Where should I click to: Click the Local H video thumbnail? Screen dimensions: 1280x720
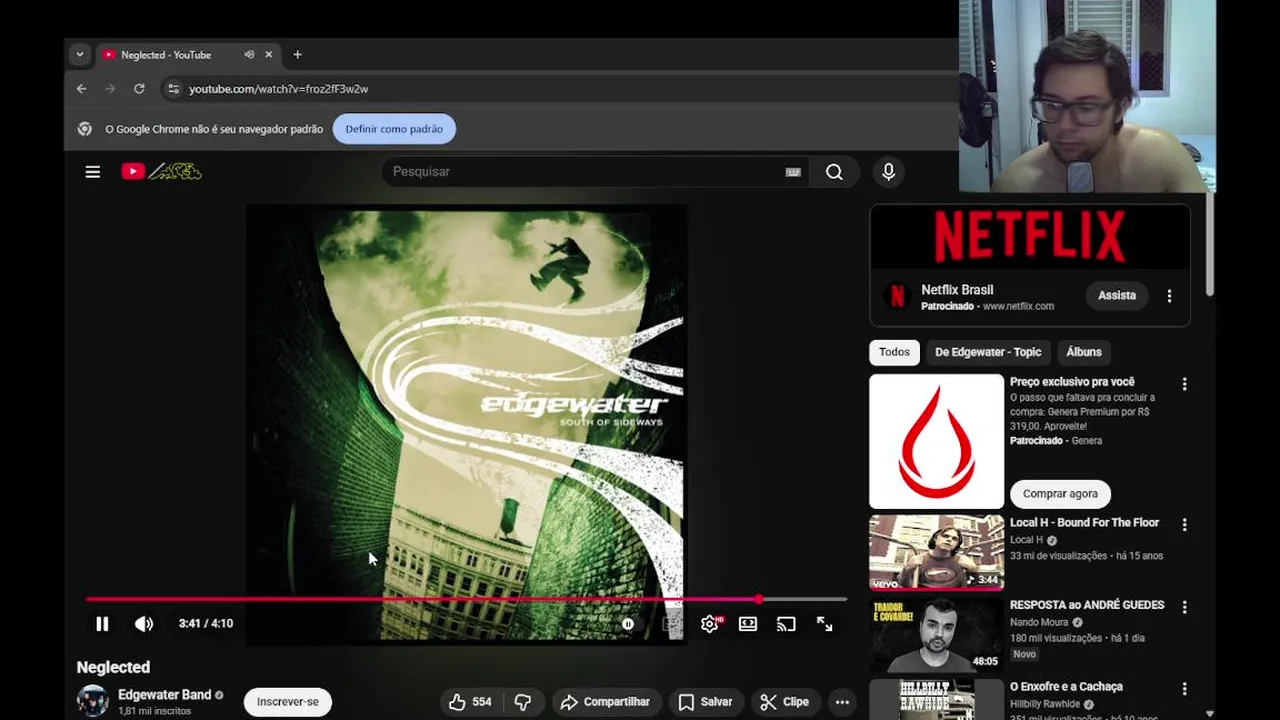[936, 552]
